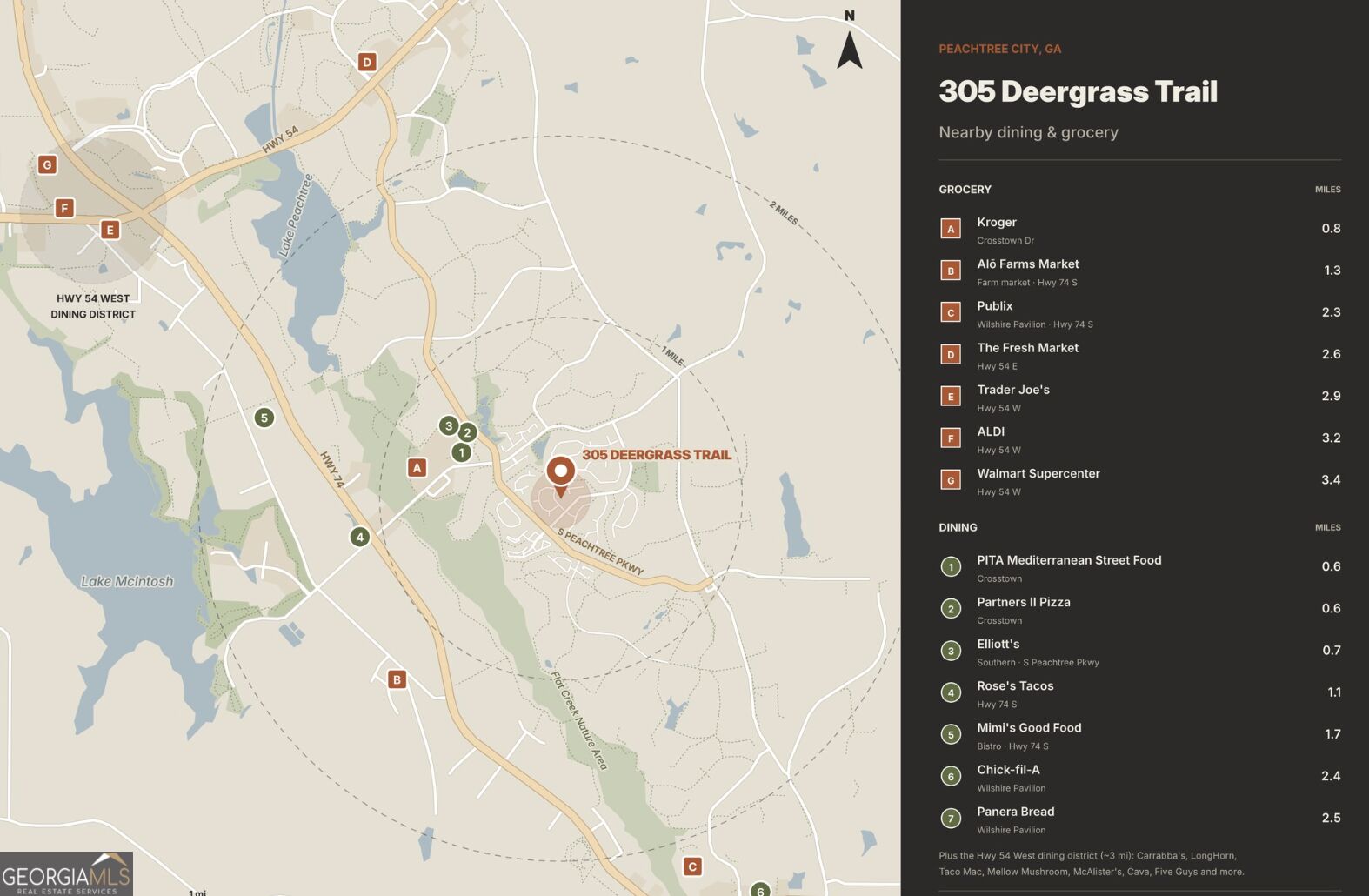Click map marker G near Walmart
This screenshot has width=1369, height=896.
(48, 164)
